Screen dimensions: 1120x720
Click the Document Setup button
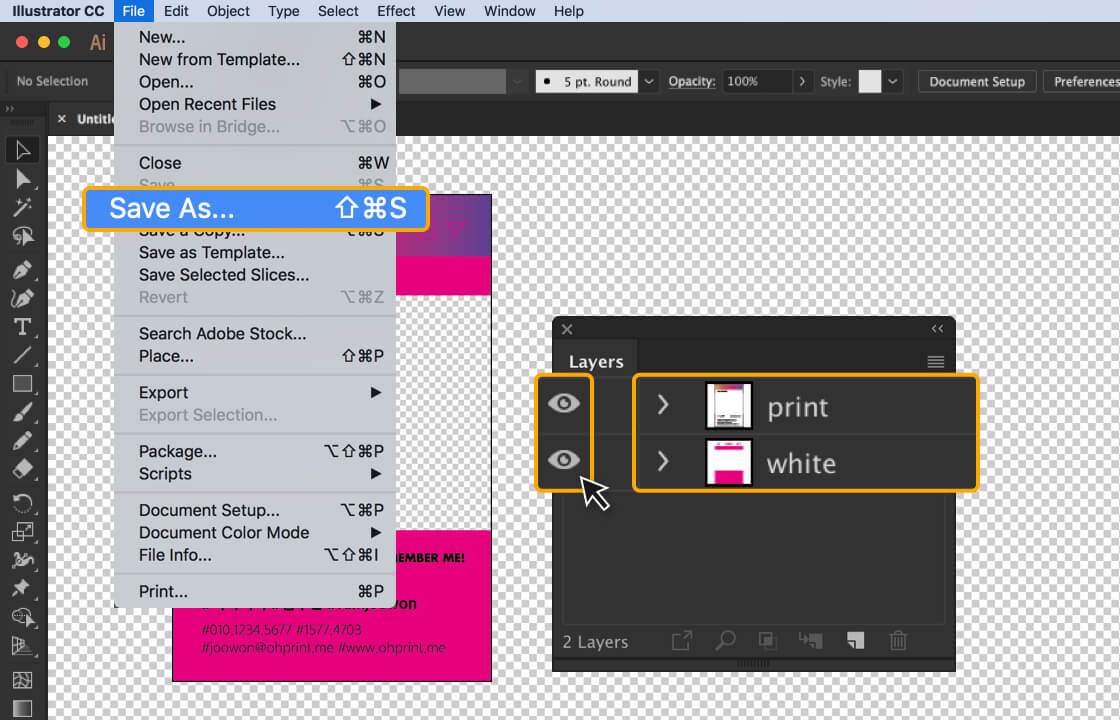(976, 82)
